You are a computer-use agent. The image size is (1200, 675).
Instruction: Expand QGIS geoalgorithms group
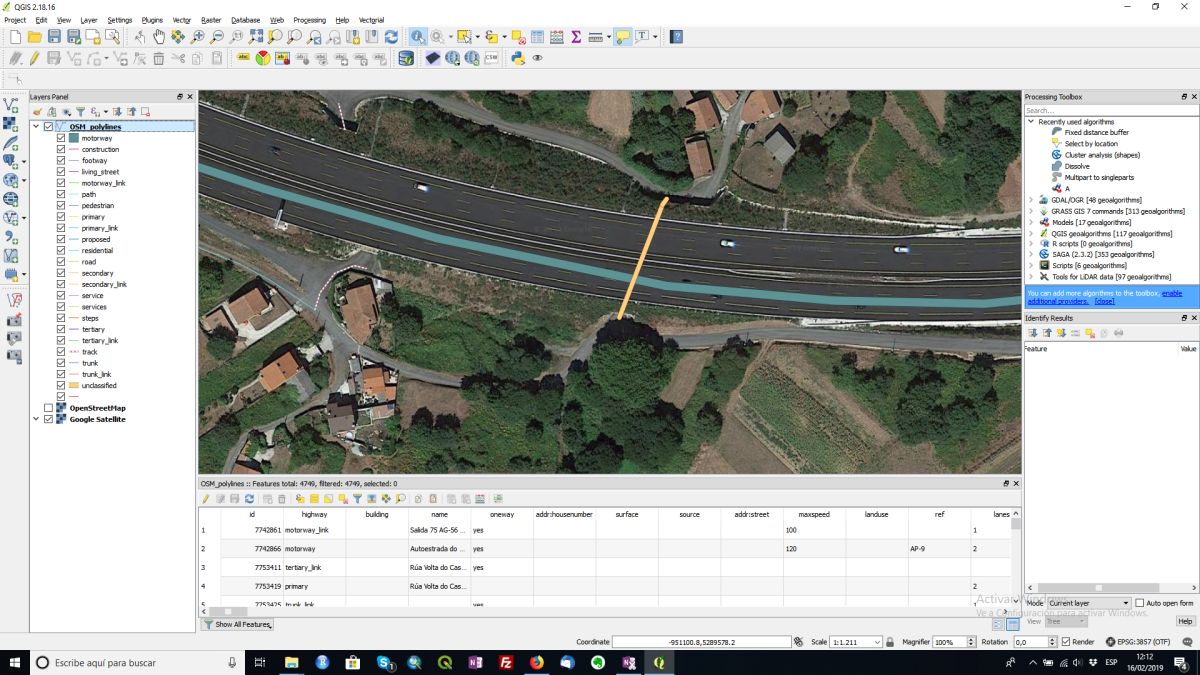click(x=1031, y=233)
